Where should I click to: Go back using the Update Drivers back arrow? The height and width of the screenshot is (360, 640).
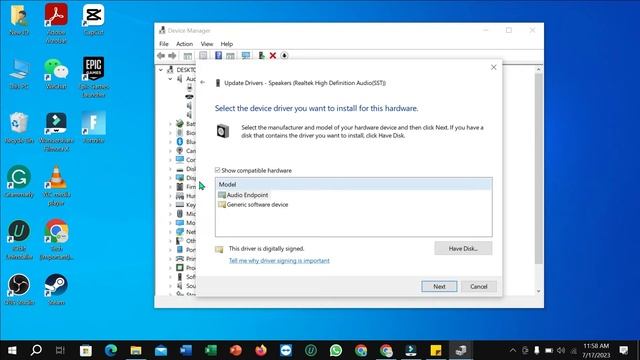coord(203,82)
